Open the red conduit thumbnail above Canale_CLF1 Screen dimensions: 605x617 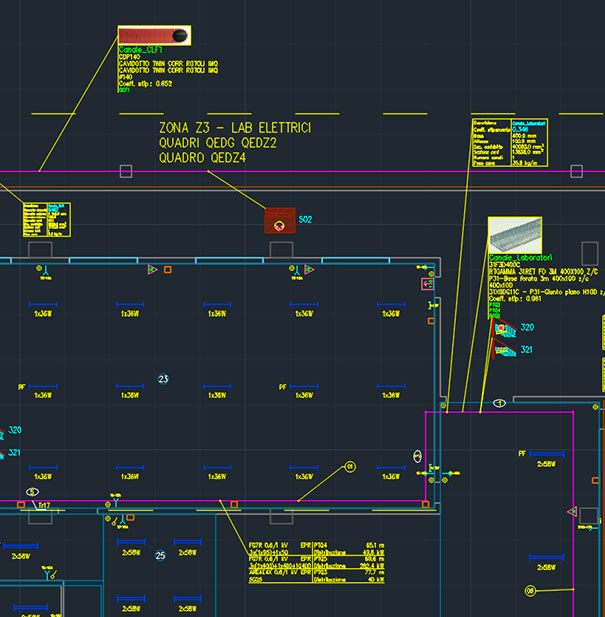click(154, 35)
